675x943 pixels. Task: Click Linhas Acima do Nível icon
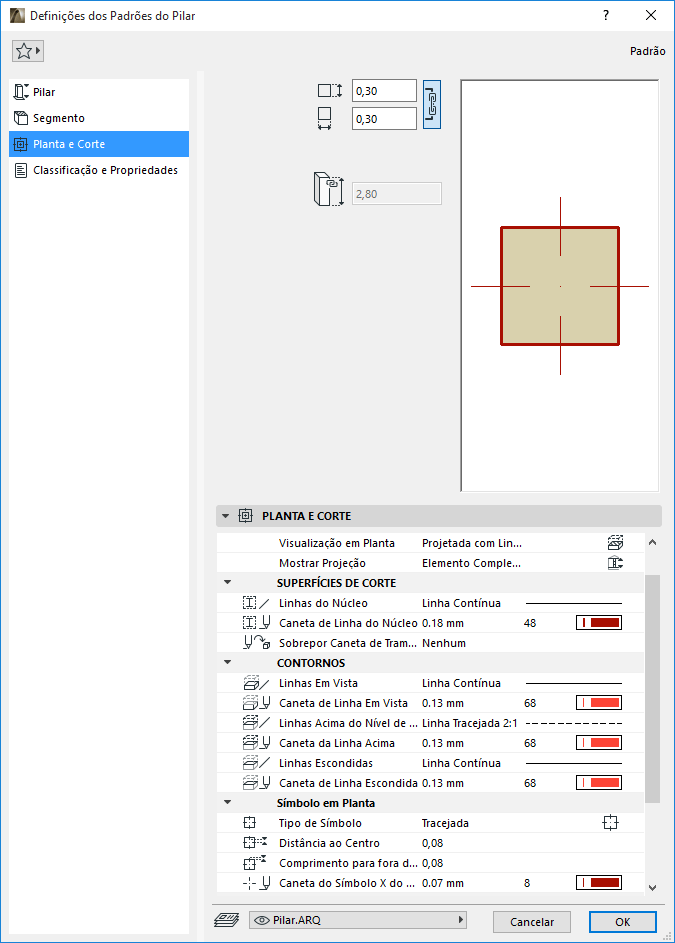[x=256, y=722]
